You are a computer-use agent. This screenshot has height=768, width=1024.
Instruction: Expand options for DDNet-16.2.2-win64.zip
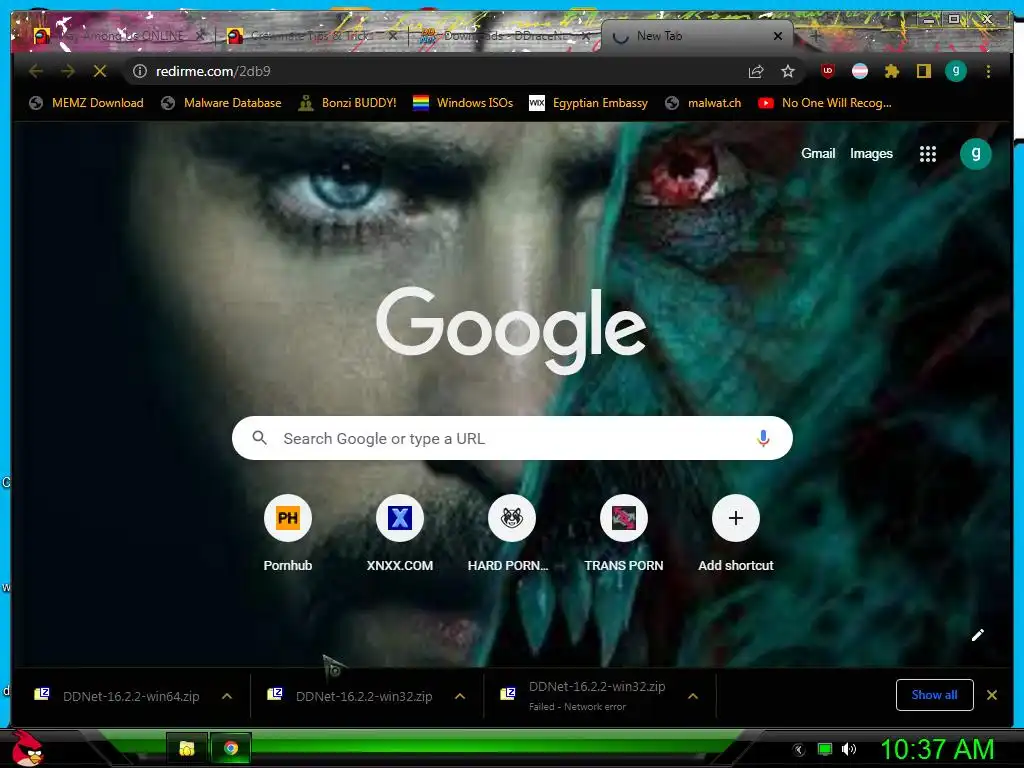click(227, 696)
